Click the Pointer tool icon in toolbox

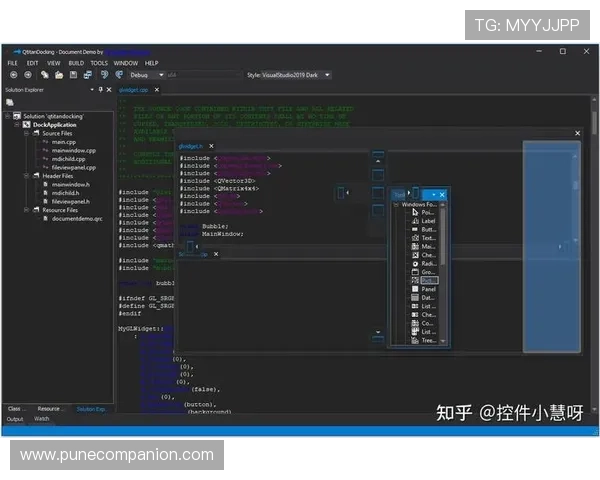(414, 212)
